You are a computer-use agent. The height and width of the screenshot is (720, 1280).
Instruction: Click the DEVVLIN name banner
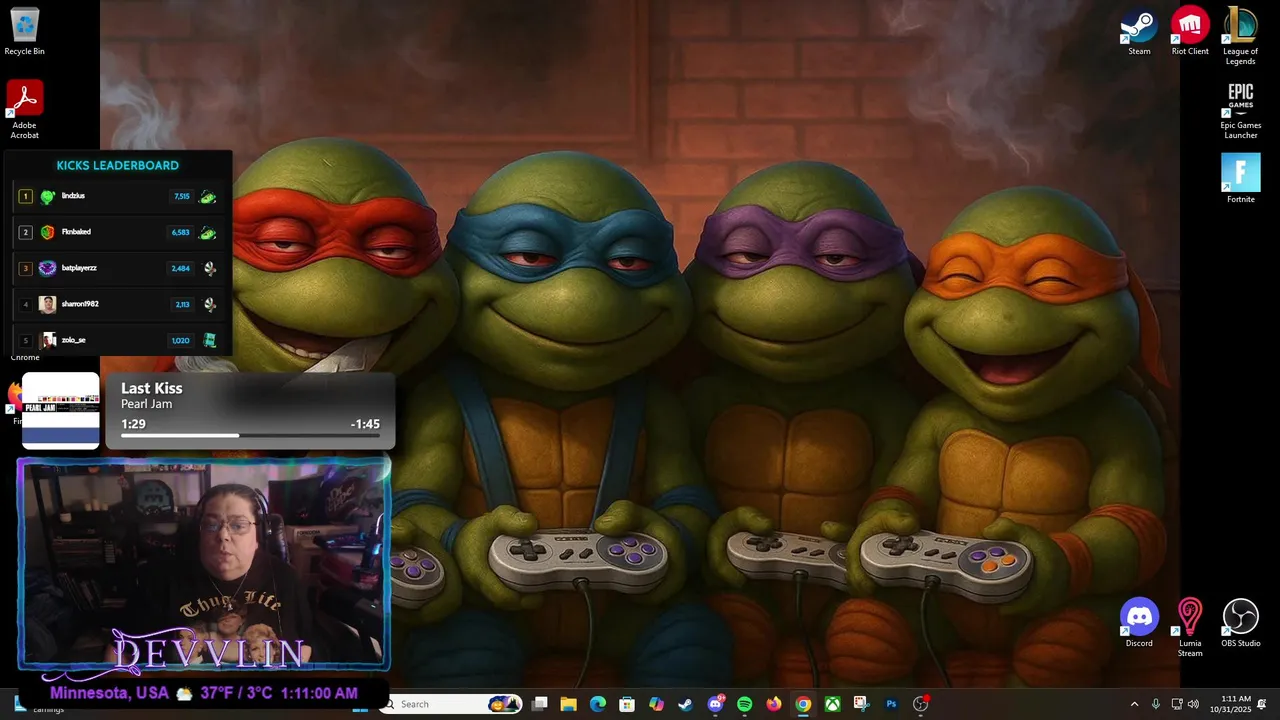pos(208,652)
